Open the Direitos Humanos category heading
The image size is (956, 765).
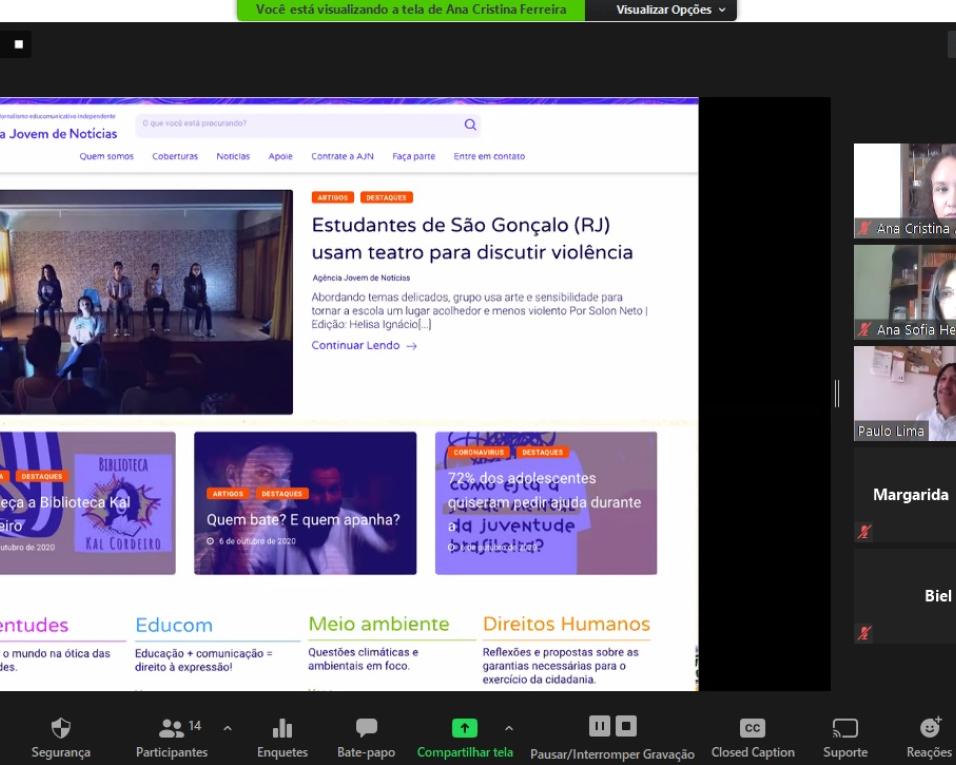[x=566, y=624]
